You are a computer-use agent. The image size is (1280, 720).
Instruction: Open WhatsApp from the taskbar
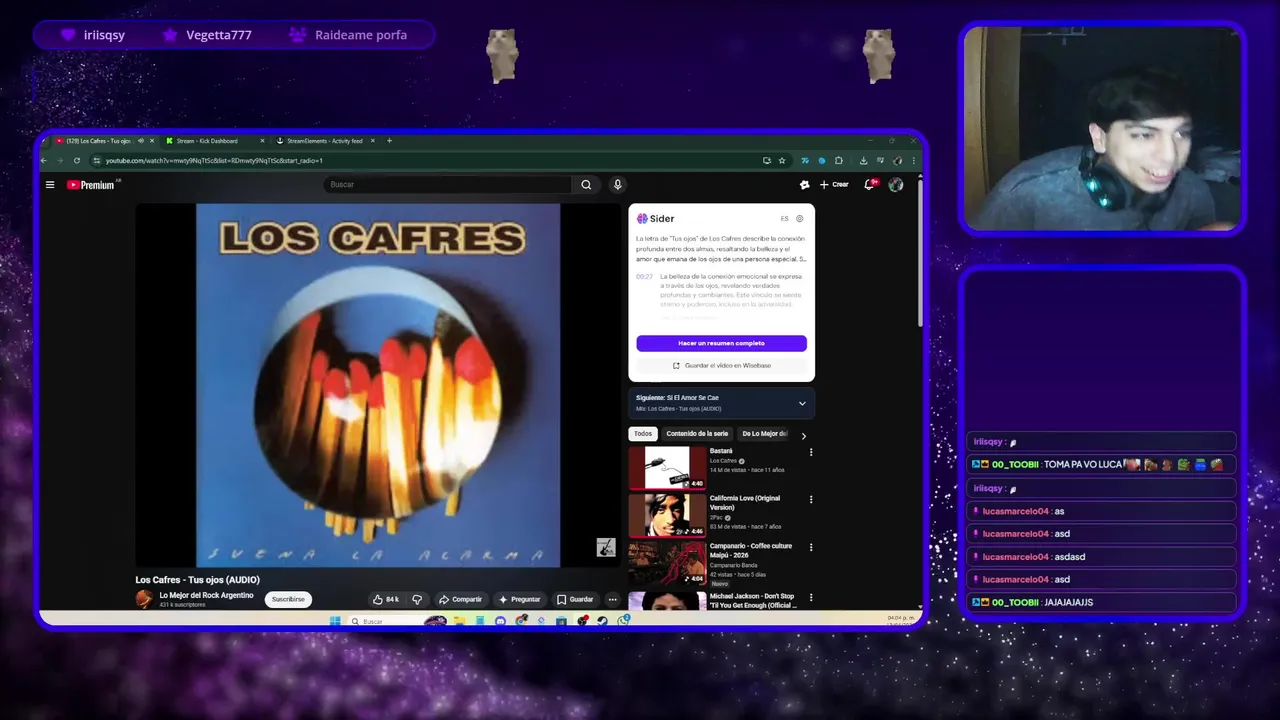coord(624,621)
